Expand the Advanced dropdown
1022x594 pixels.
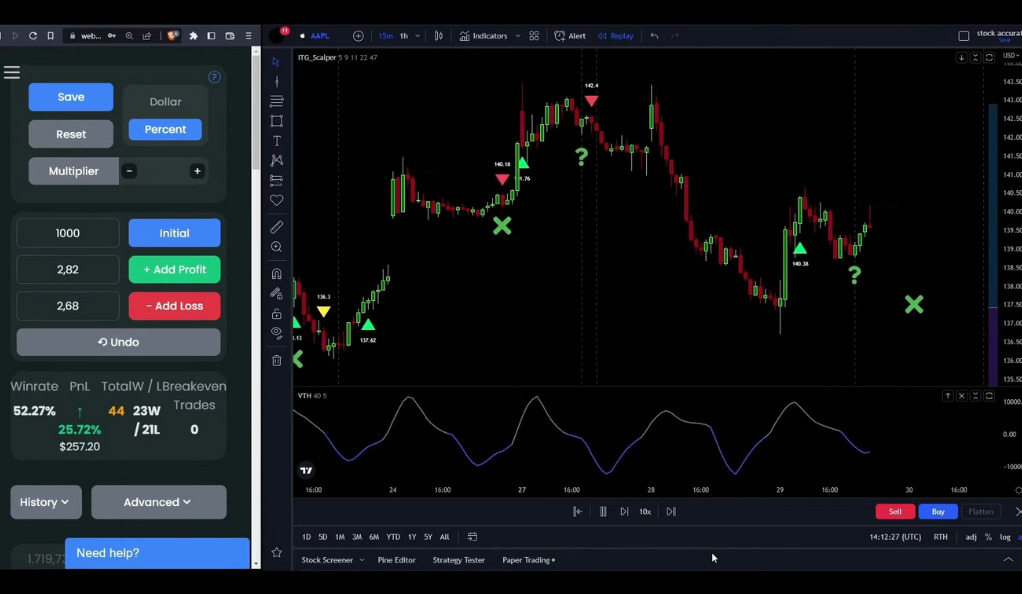point(158,502)
